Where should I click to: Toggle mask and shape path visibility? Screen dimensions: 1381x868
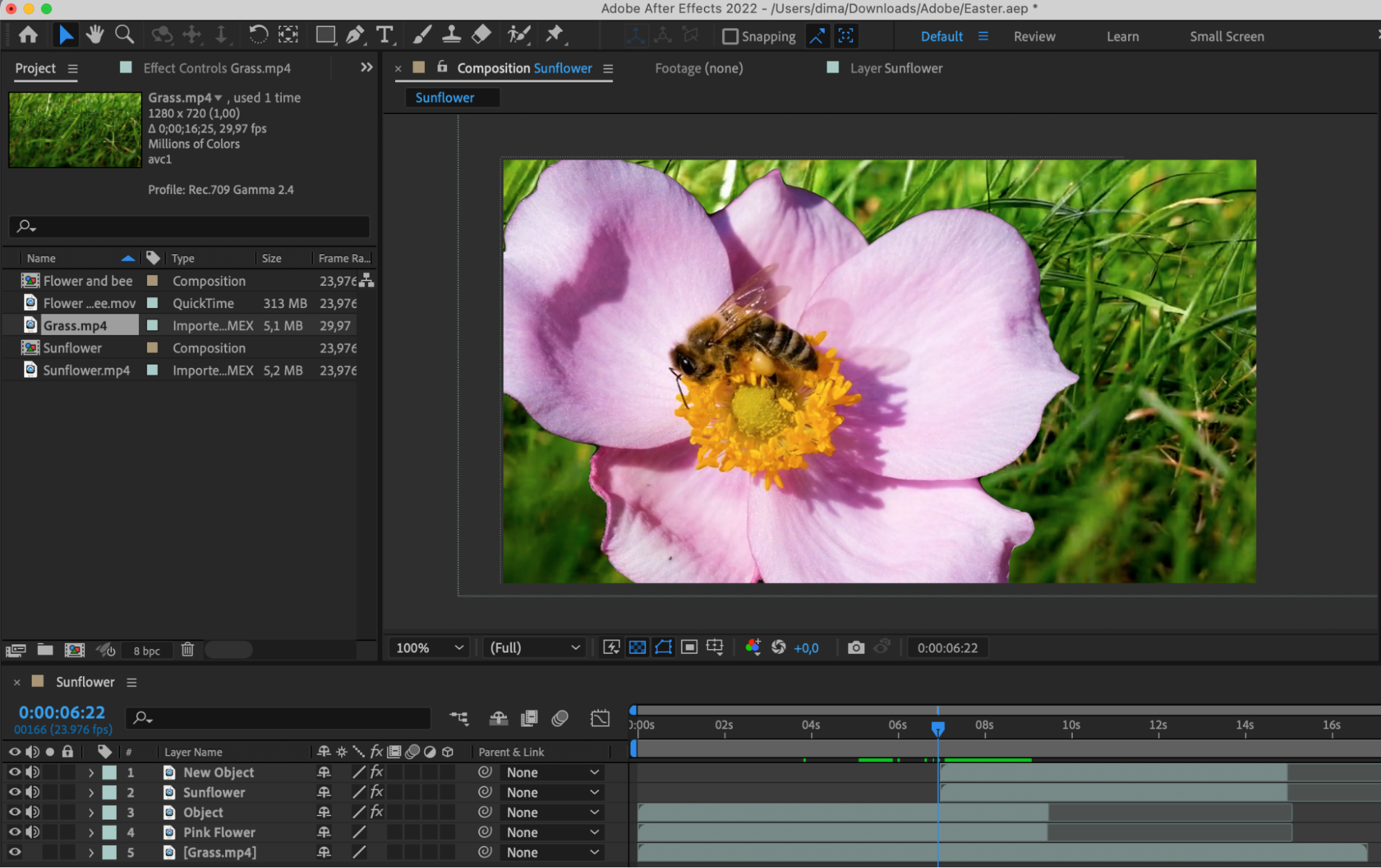663,647
